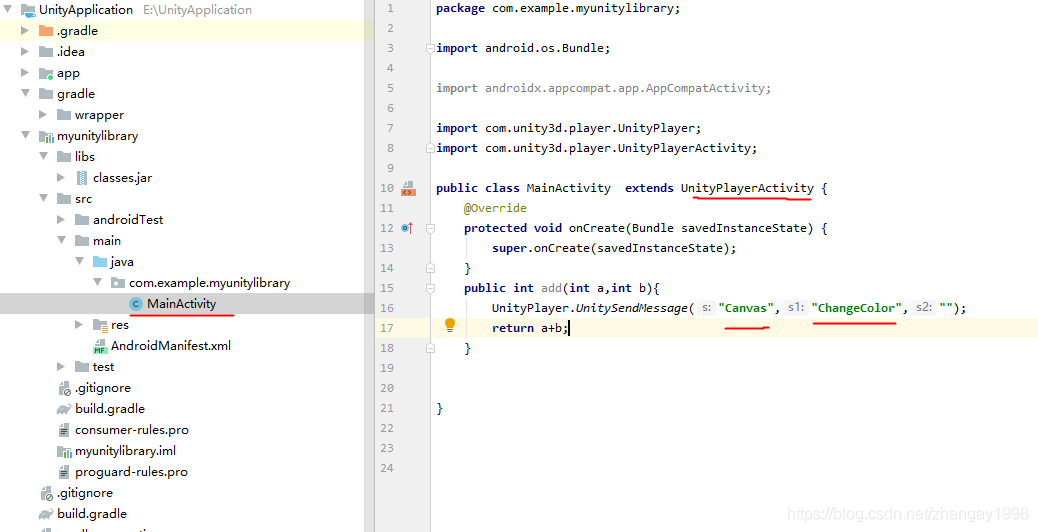The image size is (1038, 532).
Task: Select myunitylibrary build.gradle file
Action: coord(110,409)
